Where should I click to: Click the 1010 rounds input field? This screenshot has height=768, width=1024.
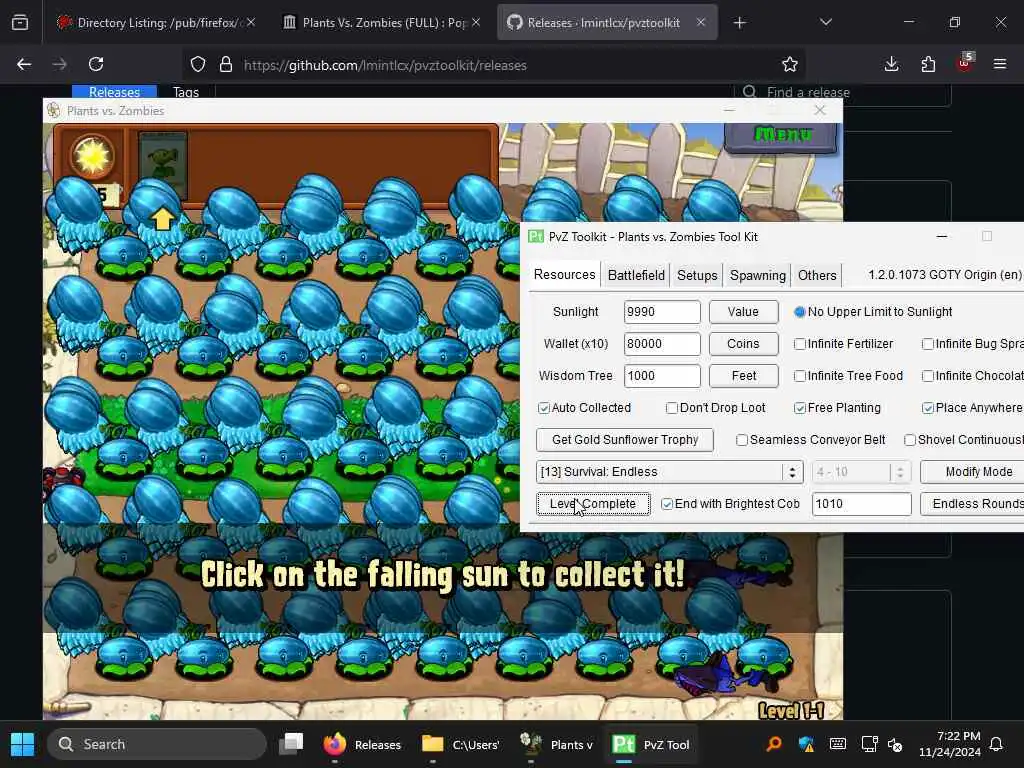pyautogui.click(x=861, y=504)
